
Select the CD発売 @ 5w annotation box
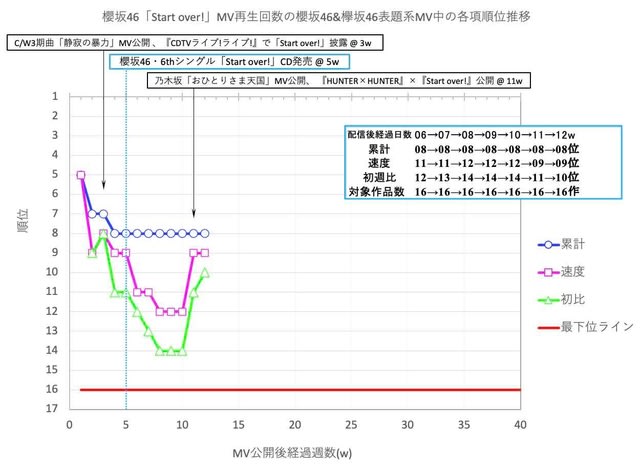point(229,62)
